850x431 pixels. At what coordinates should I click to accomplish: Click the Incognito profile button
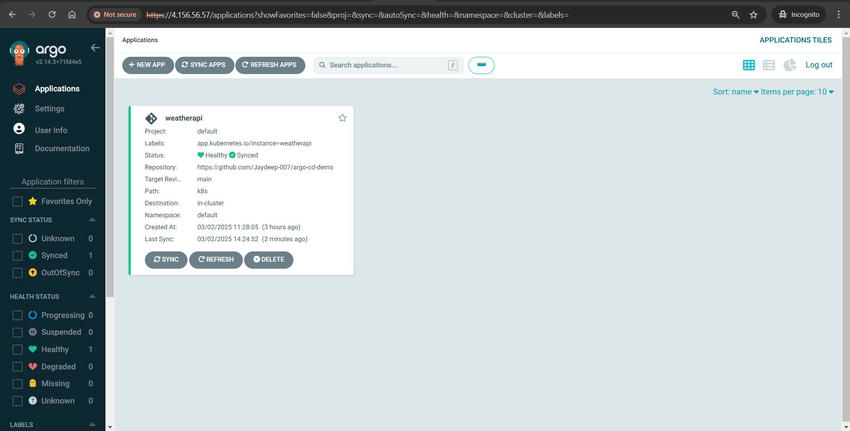click(x=799, y=15)
